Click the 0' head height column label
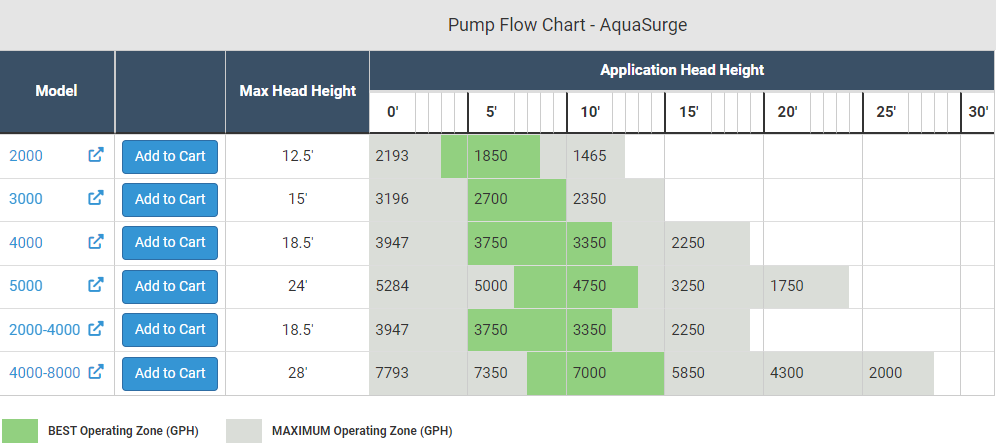Viewport: 996px width, 447px height. click(393, 112)
